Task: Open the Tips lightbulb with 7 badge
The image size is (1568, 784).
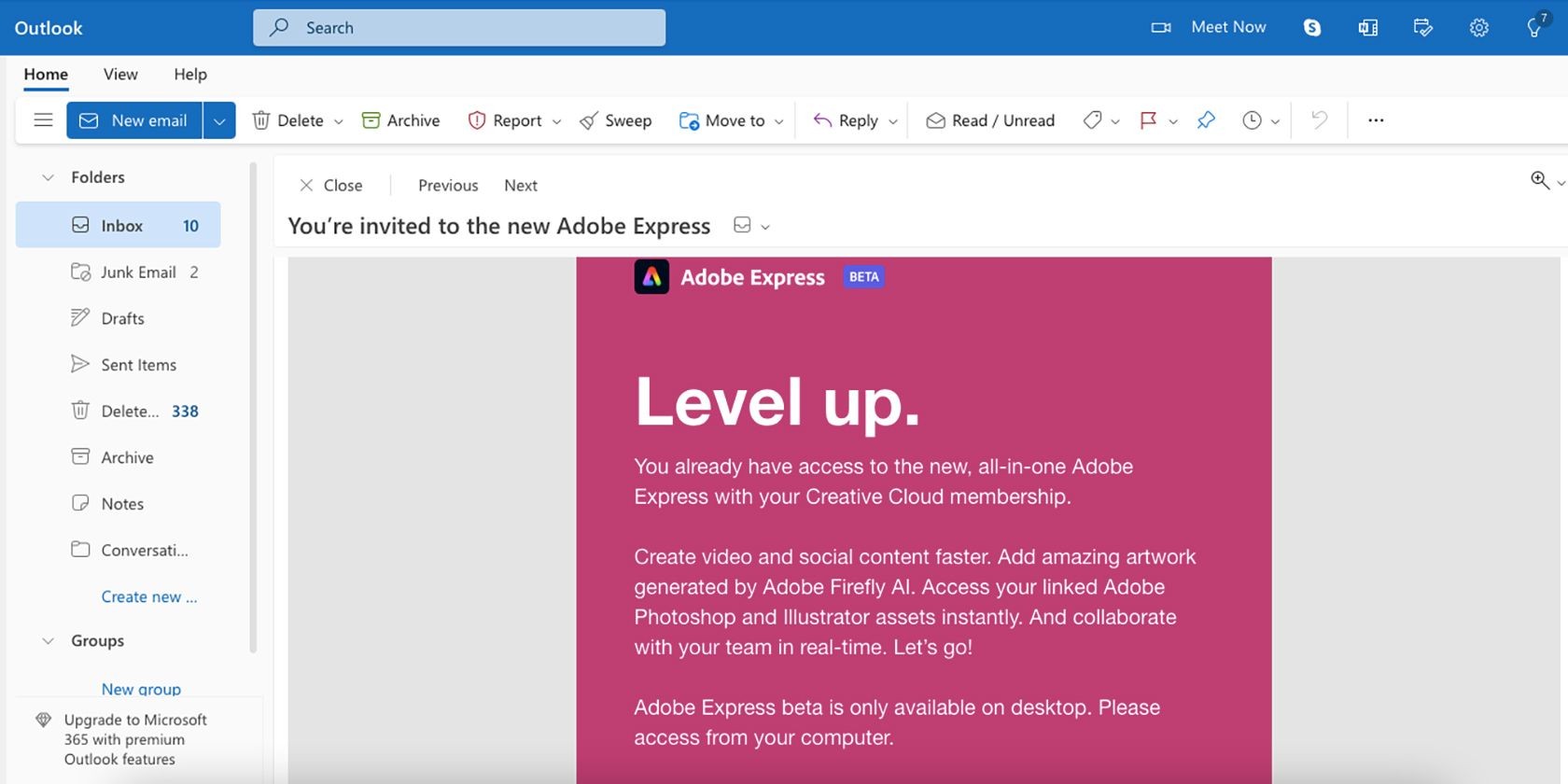Action: [1535, 26]
